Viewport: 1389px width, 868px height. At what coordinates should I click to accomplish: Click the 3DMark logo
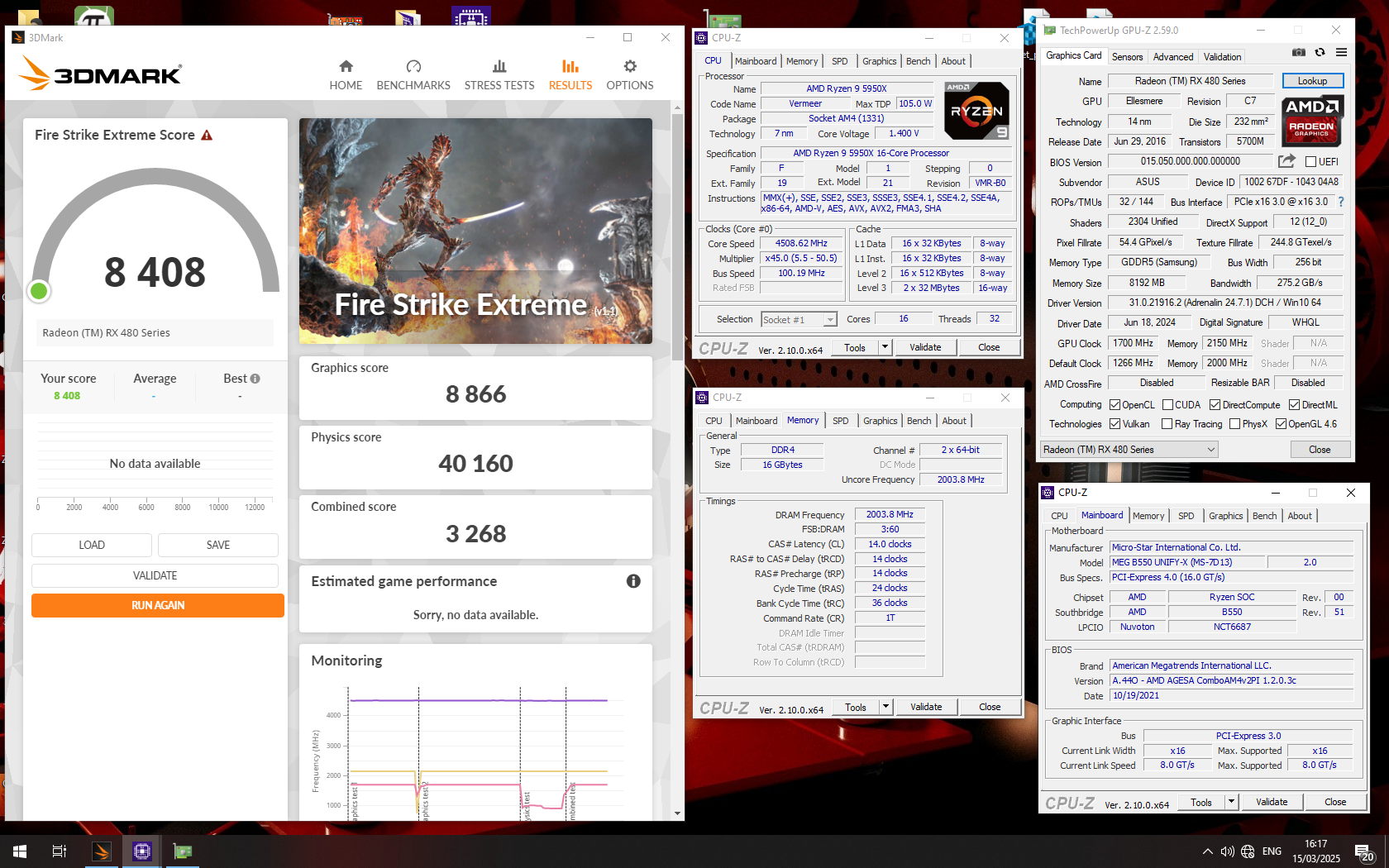(100, 73)
